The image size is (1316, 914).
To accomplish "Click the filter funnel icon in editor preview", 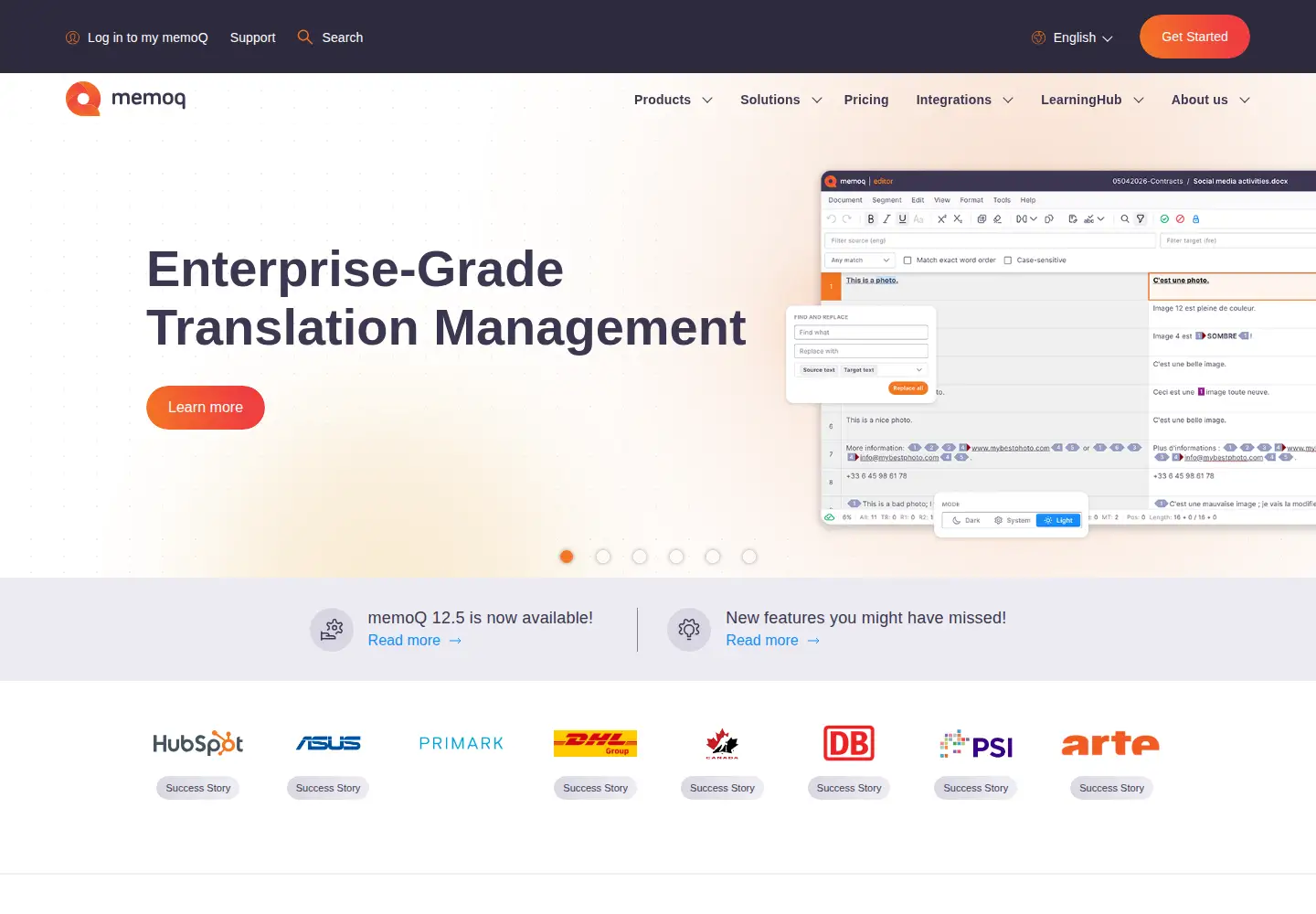I will (x=1141, y=219).
